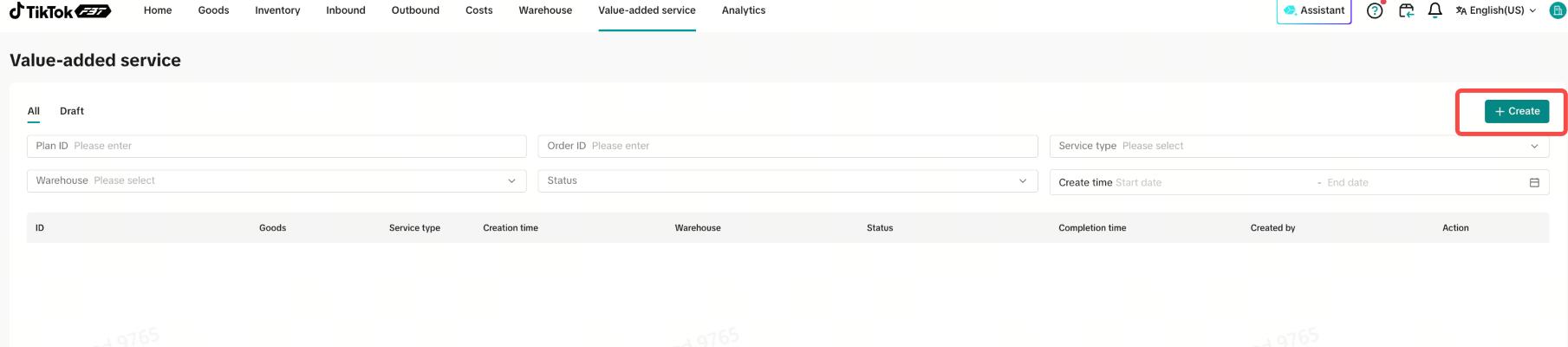Screen dimensions: 1568x347
Task: Focus the Plan ID input field
Action: (x=277, y=146)
